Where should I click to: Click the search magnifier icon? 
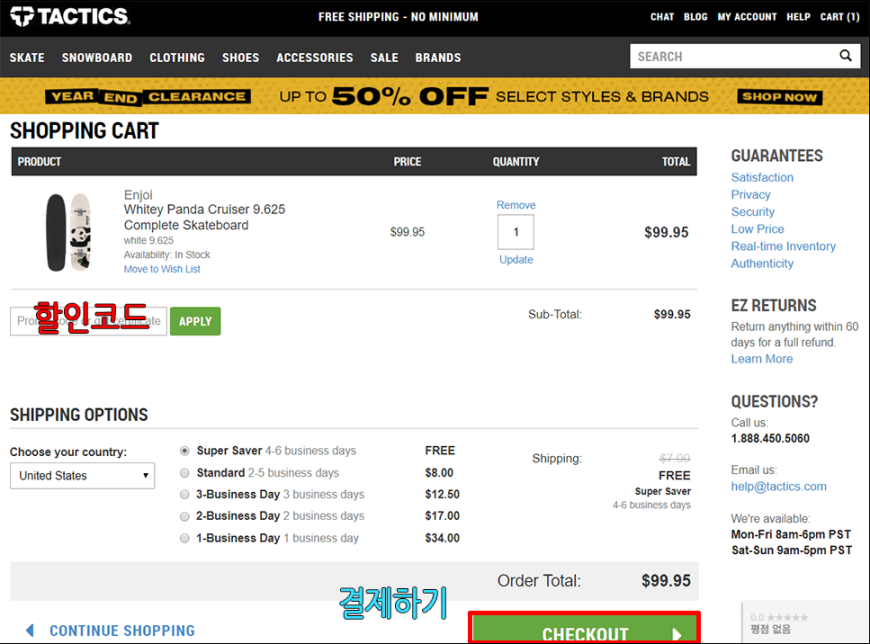845,55
